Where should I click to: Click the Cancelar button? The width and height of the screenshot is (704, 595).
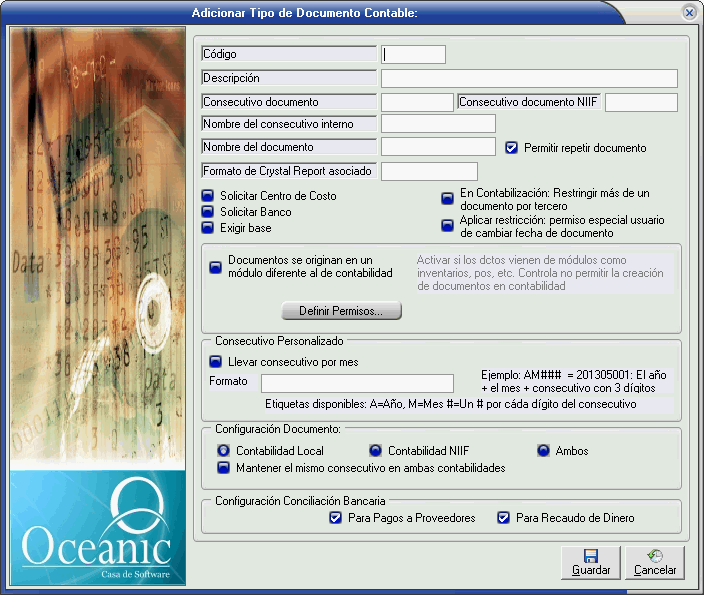point(656,562)
